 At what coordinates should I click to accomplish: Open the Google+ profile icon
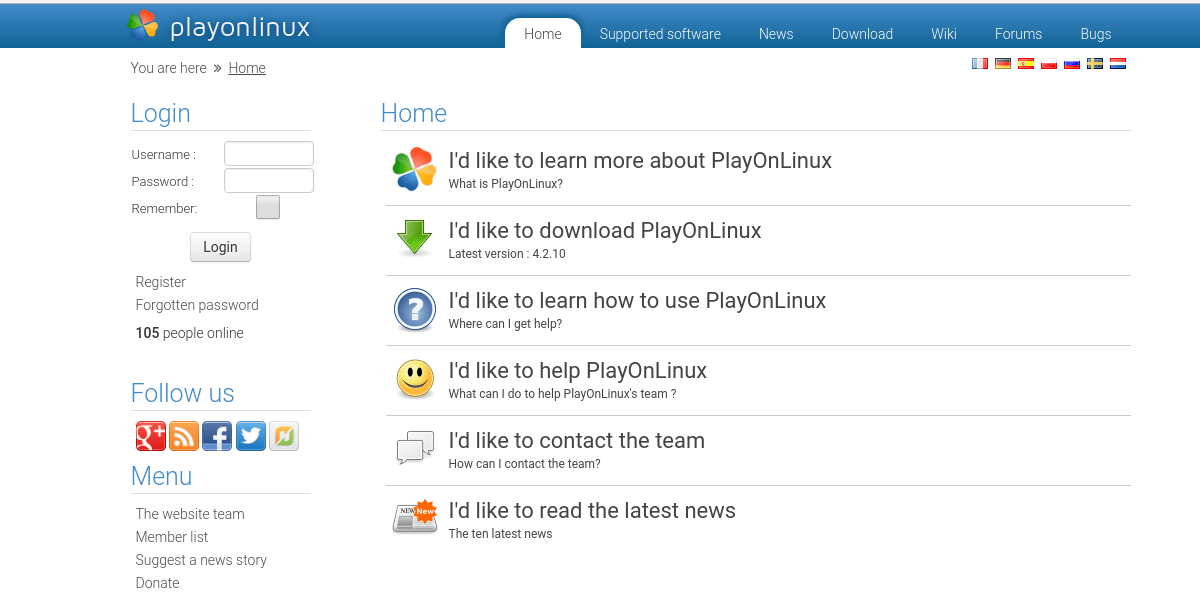pos(150,436)
